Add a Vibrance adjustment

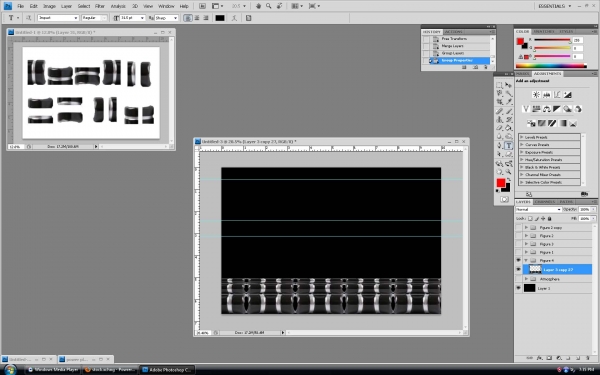coord(526,109)
